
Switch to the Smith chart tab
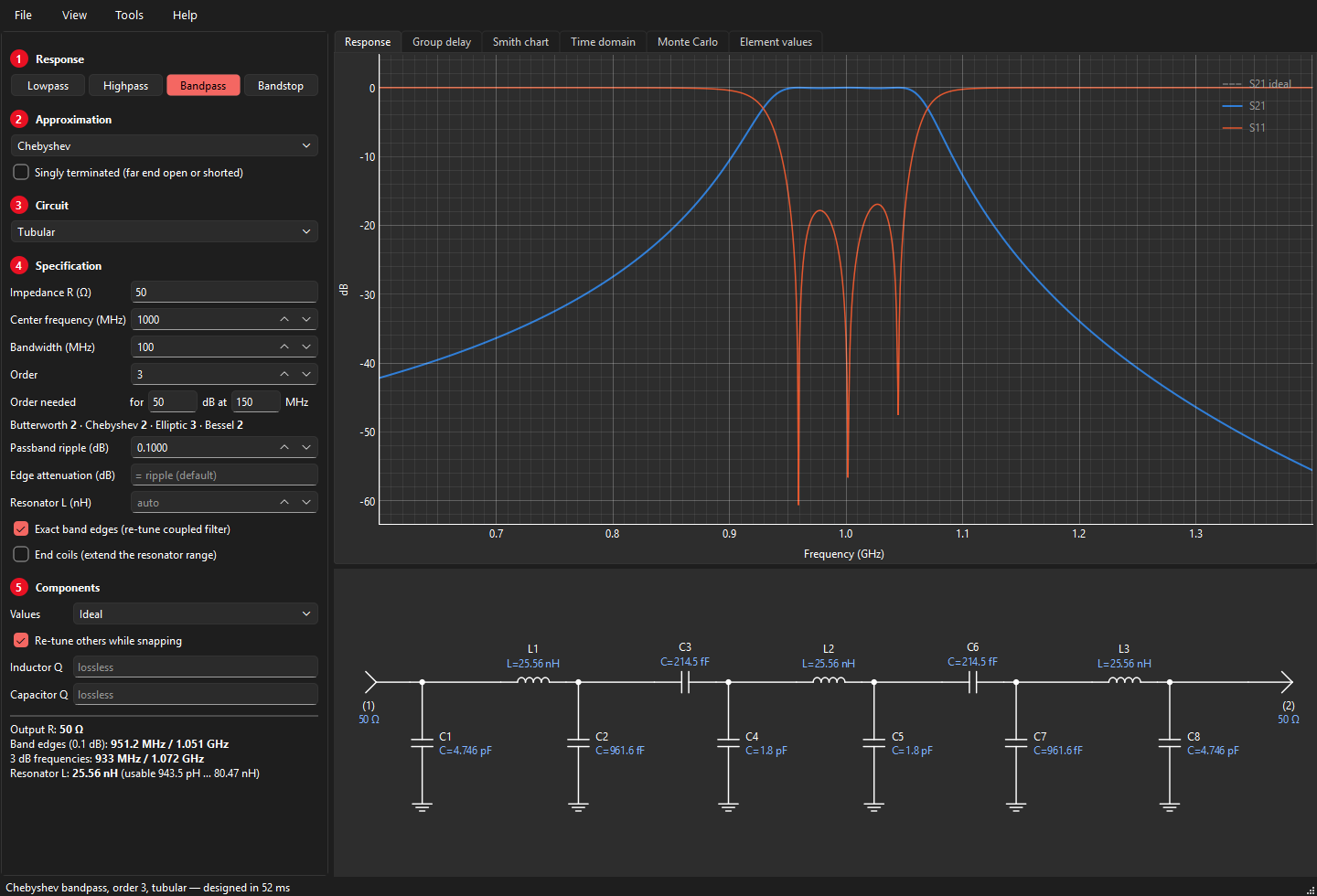click(520, 42)
